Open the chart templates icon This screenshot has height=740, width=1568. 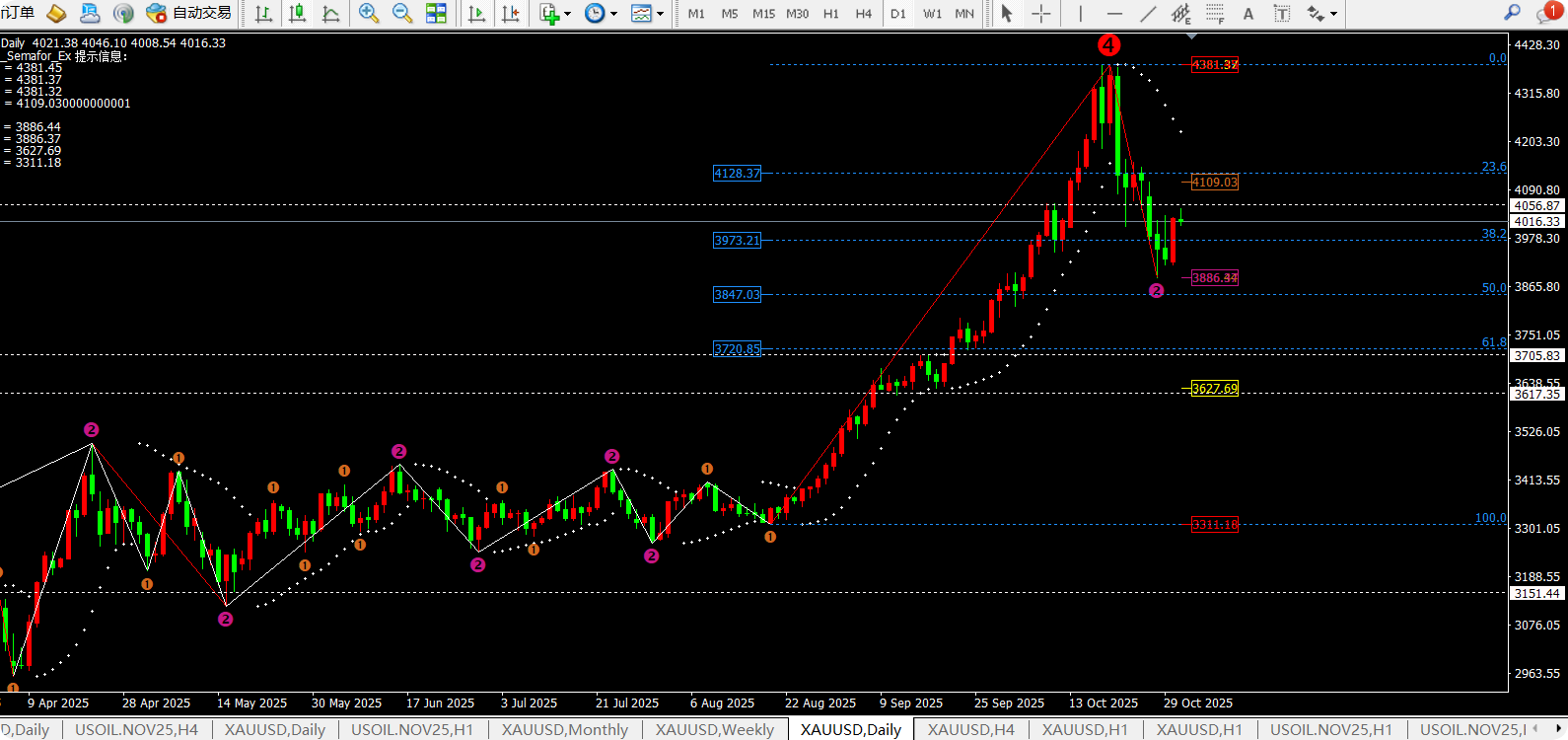point(641,14)
